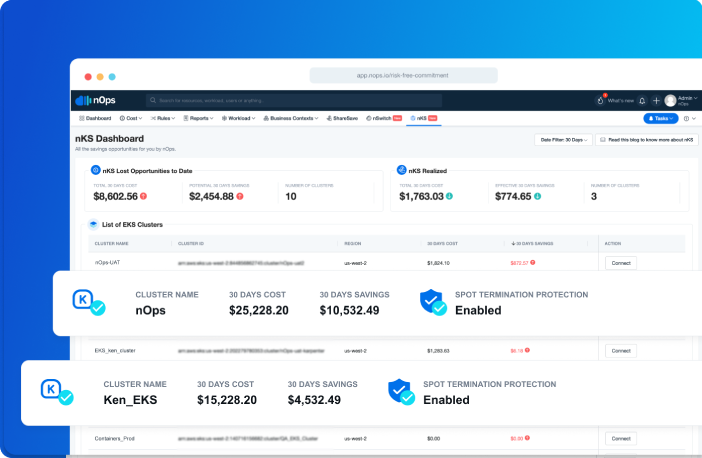Expand the Admin account dropdown
The image size is (702, 458).
(688, 100)
